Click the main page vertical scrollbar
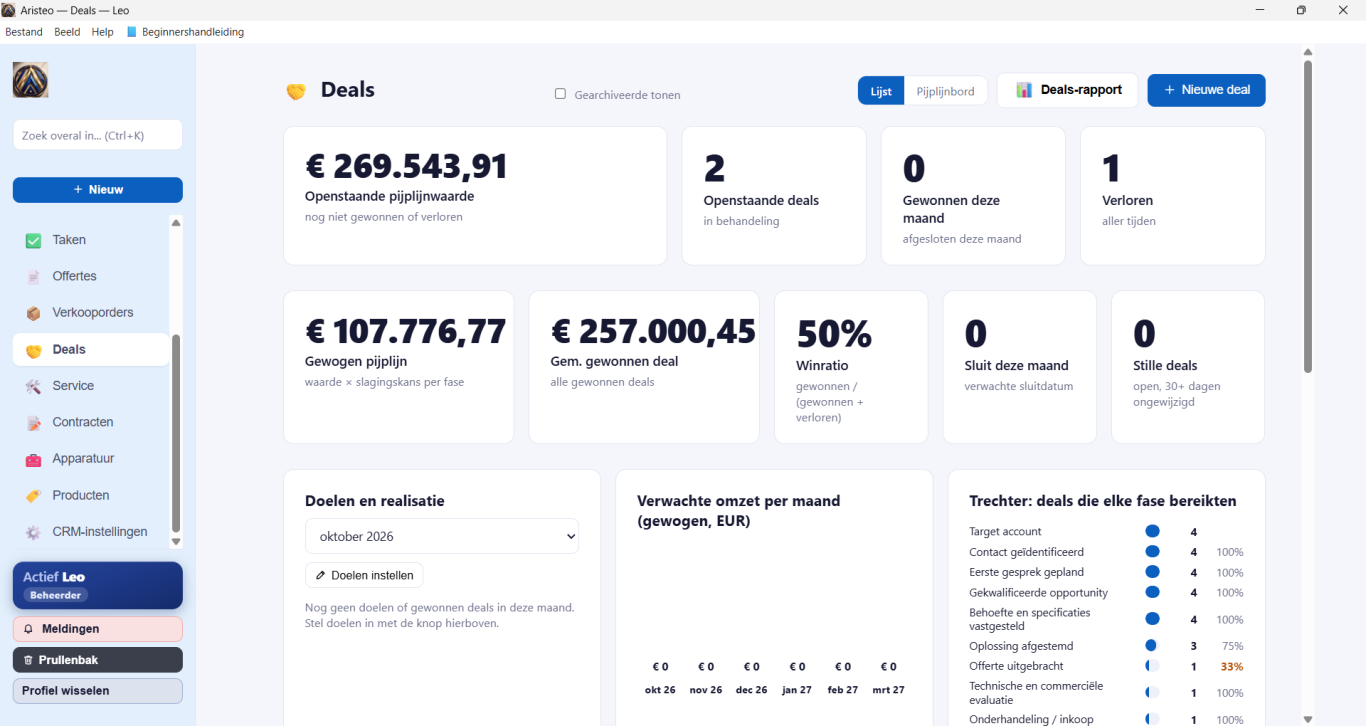 coord(1308,215)
